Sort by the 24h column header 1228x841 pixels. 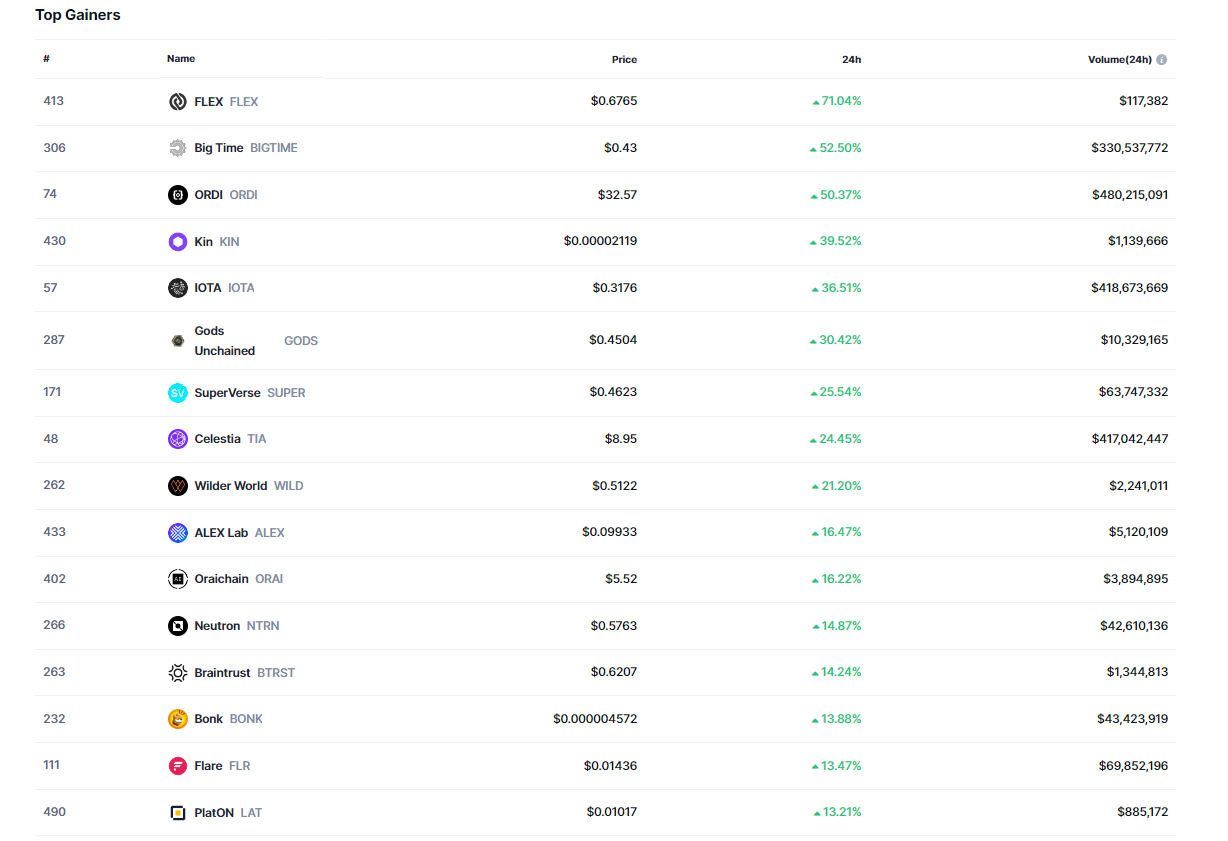[x=851, y=60]
